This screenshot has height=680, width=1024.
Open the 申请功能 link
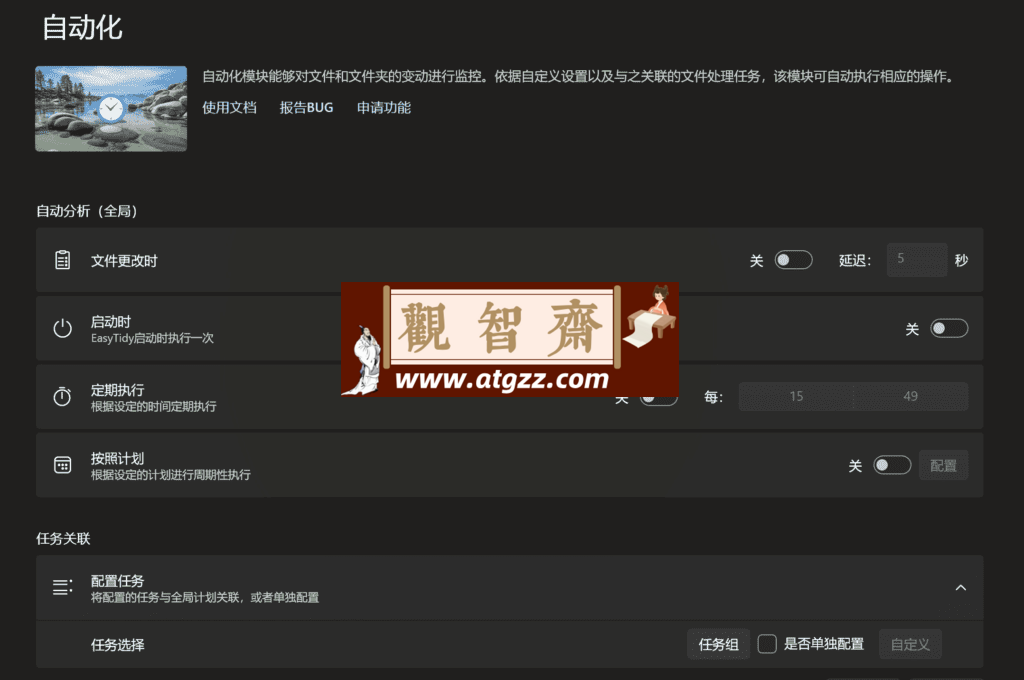pyautogui.click(x=384, y=108)
